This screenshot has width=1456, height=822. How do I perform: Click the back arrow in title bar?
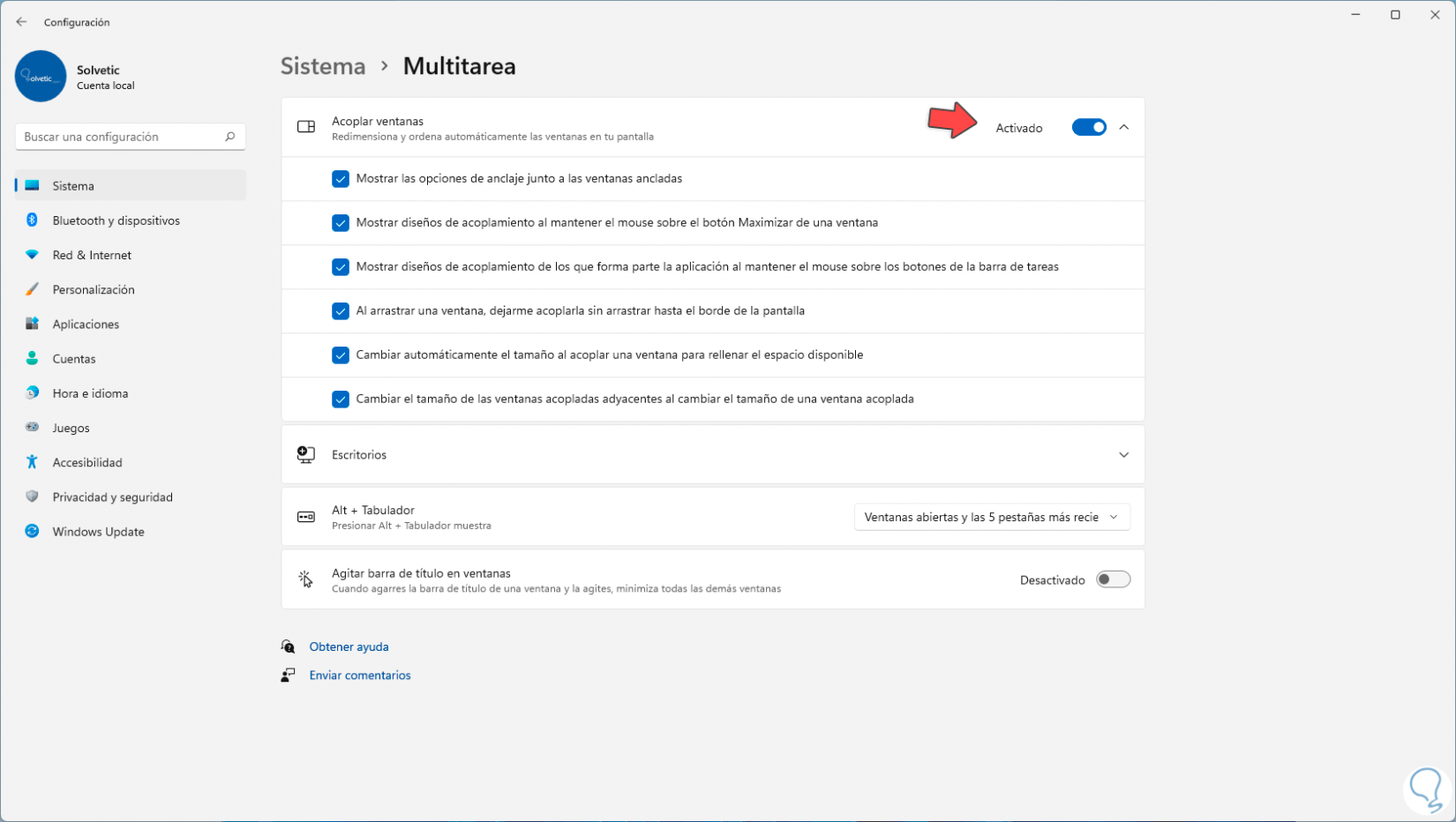21,22
